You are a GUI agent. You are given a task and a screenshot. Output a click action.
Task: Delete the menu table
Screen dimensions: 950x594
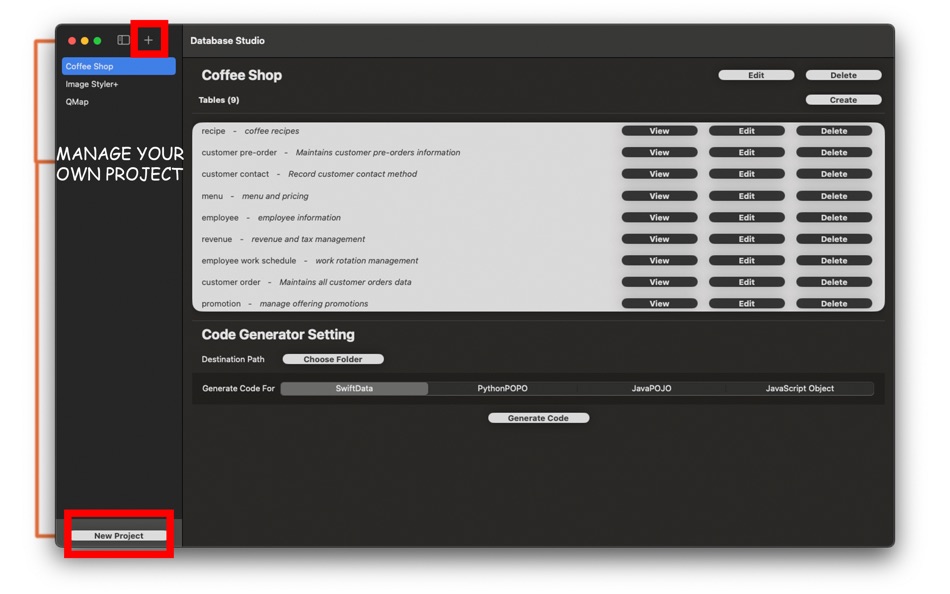pyautogui.click(x=835, y=195)
